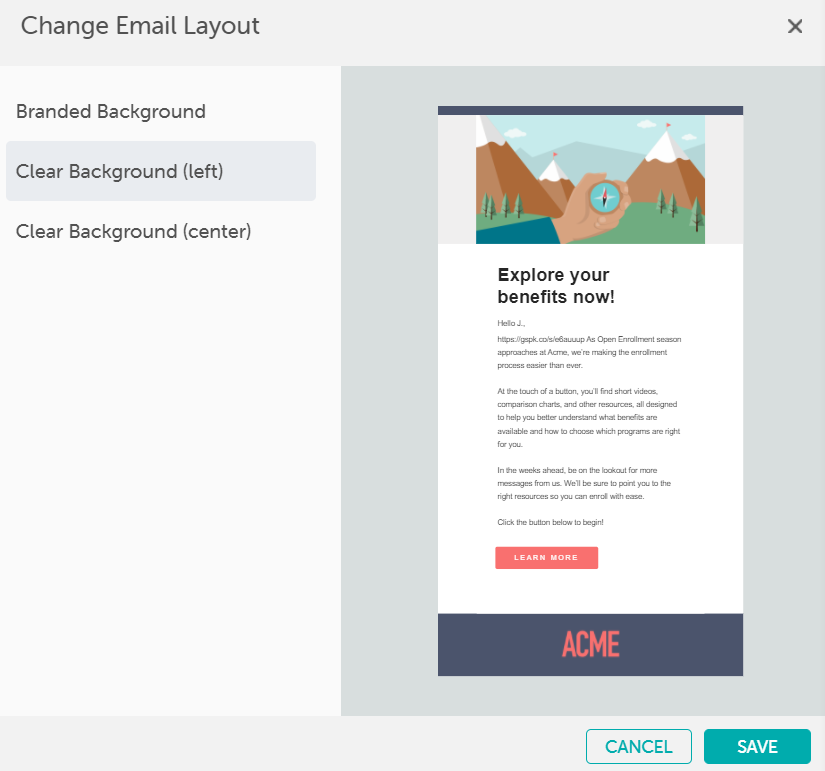Click the "At the touch of a button" paragraph
This screenshot has height=771, width=825.
click(588, 417)
